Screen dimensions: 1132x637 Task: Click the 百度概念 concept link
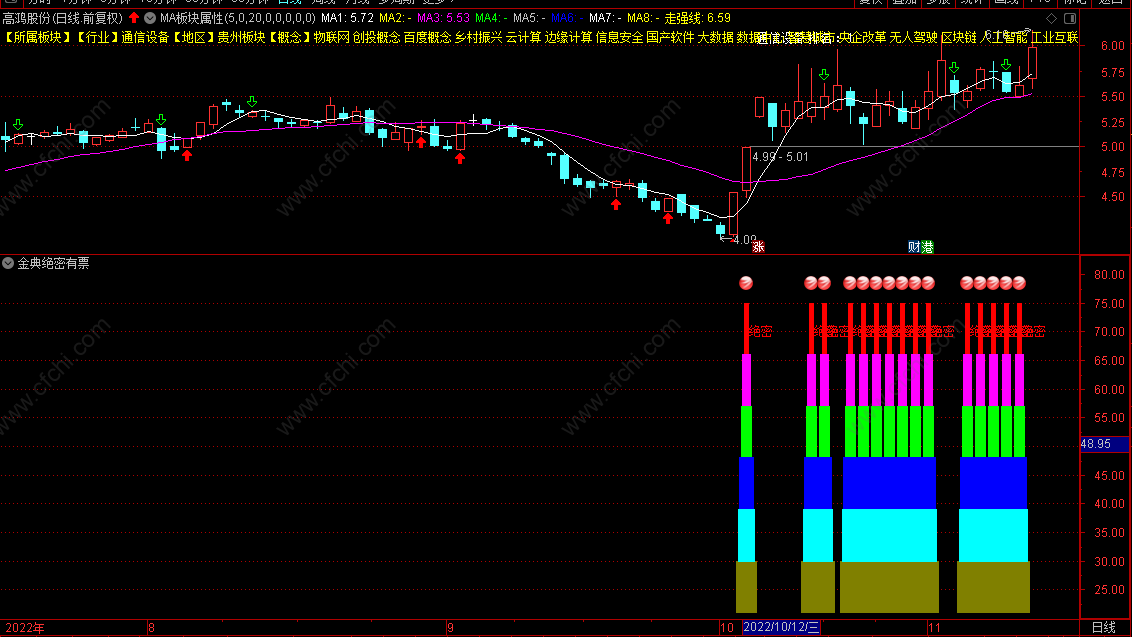(x=427, y=37)
